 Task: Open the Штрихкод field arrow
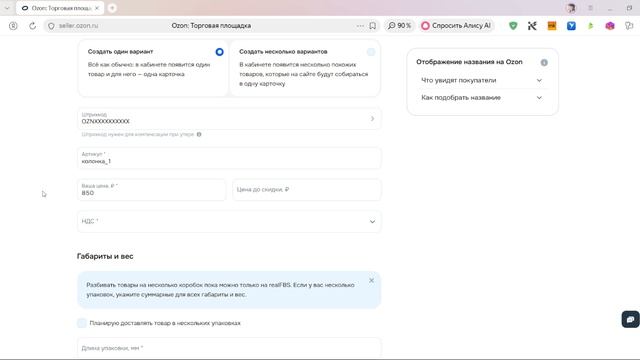pos(372,118)
